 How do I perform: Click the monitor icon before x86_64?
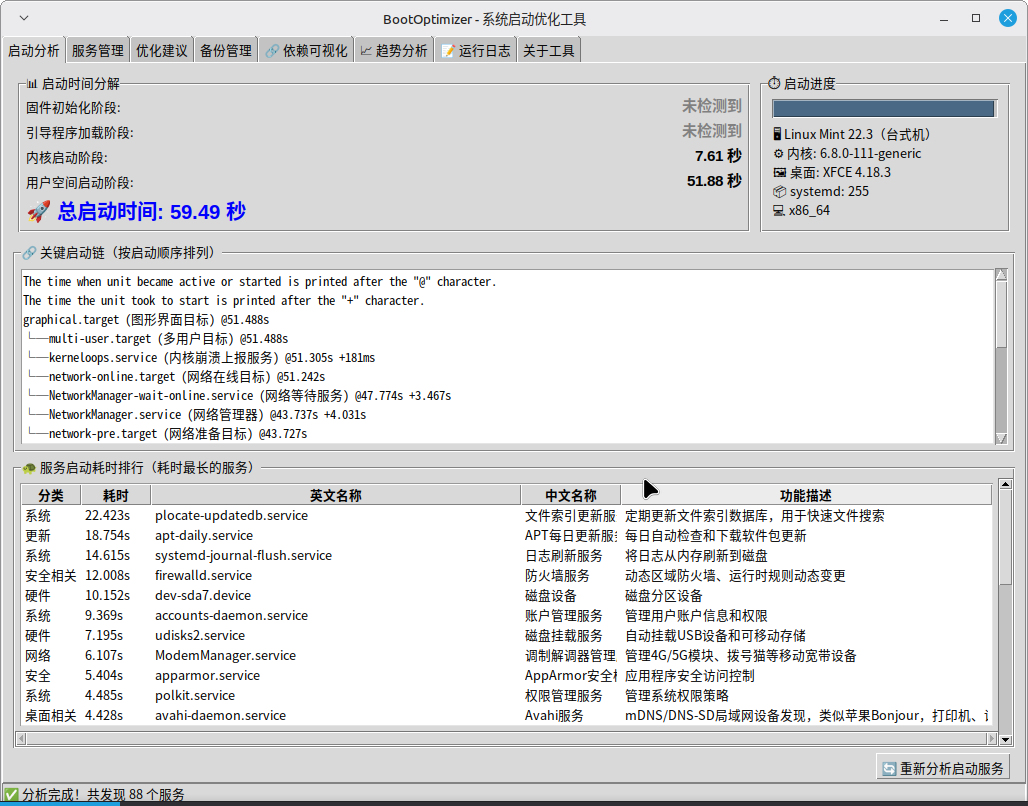(779, 211)
